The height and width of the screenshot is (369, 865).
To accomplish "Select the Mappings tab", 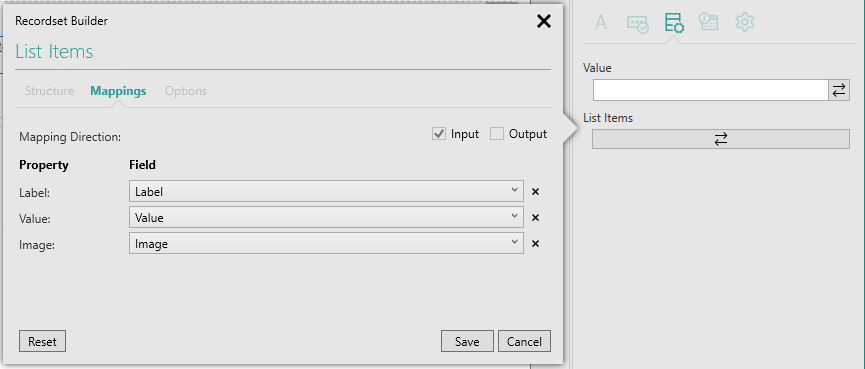I will [x=118, y=91].
